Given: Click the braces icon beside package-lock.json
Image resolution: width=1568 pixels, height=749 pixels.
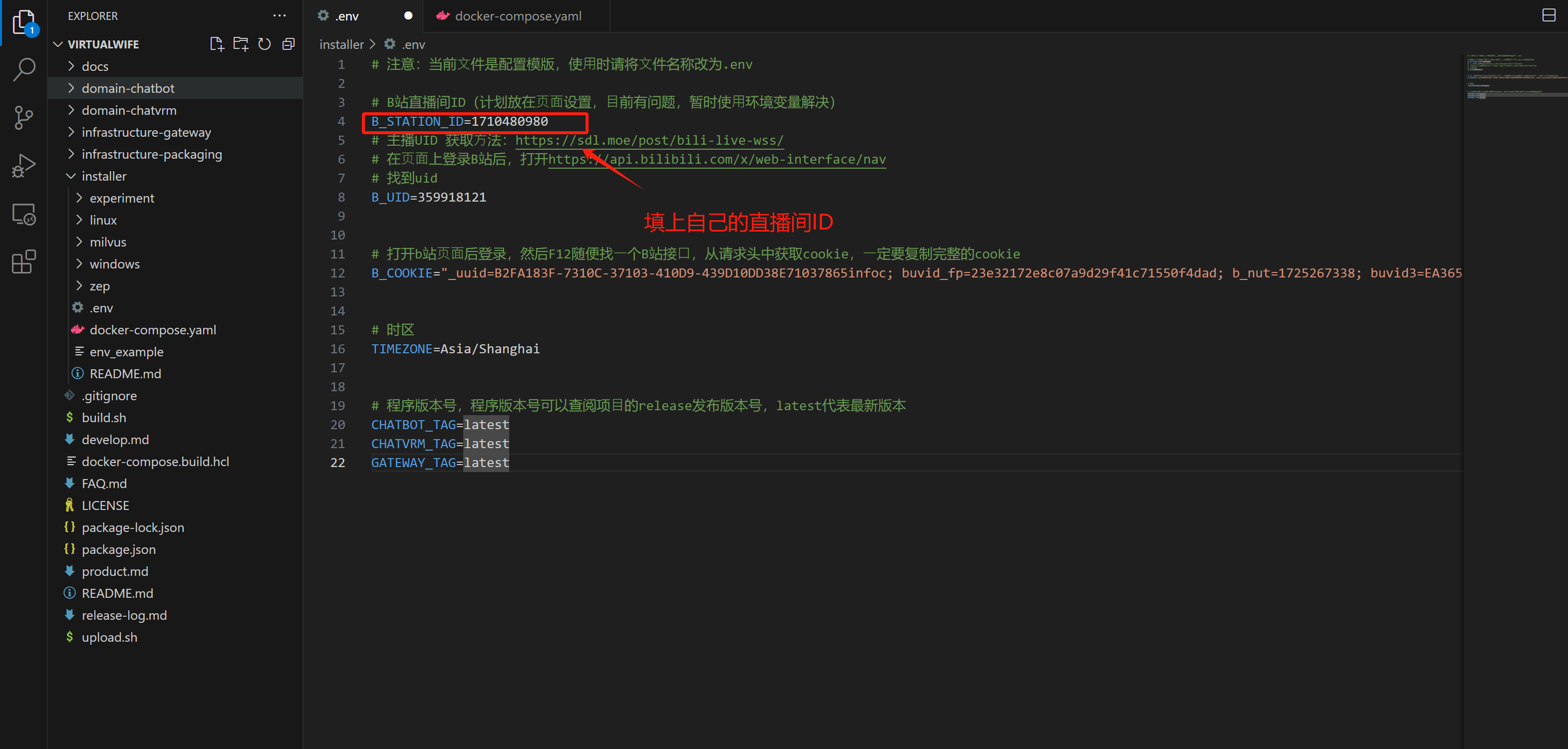Looking at the screenshot, I should (69, 527).
